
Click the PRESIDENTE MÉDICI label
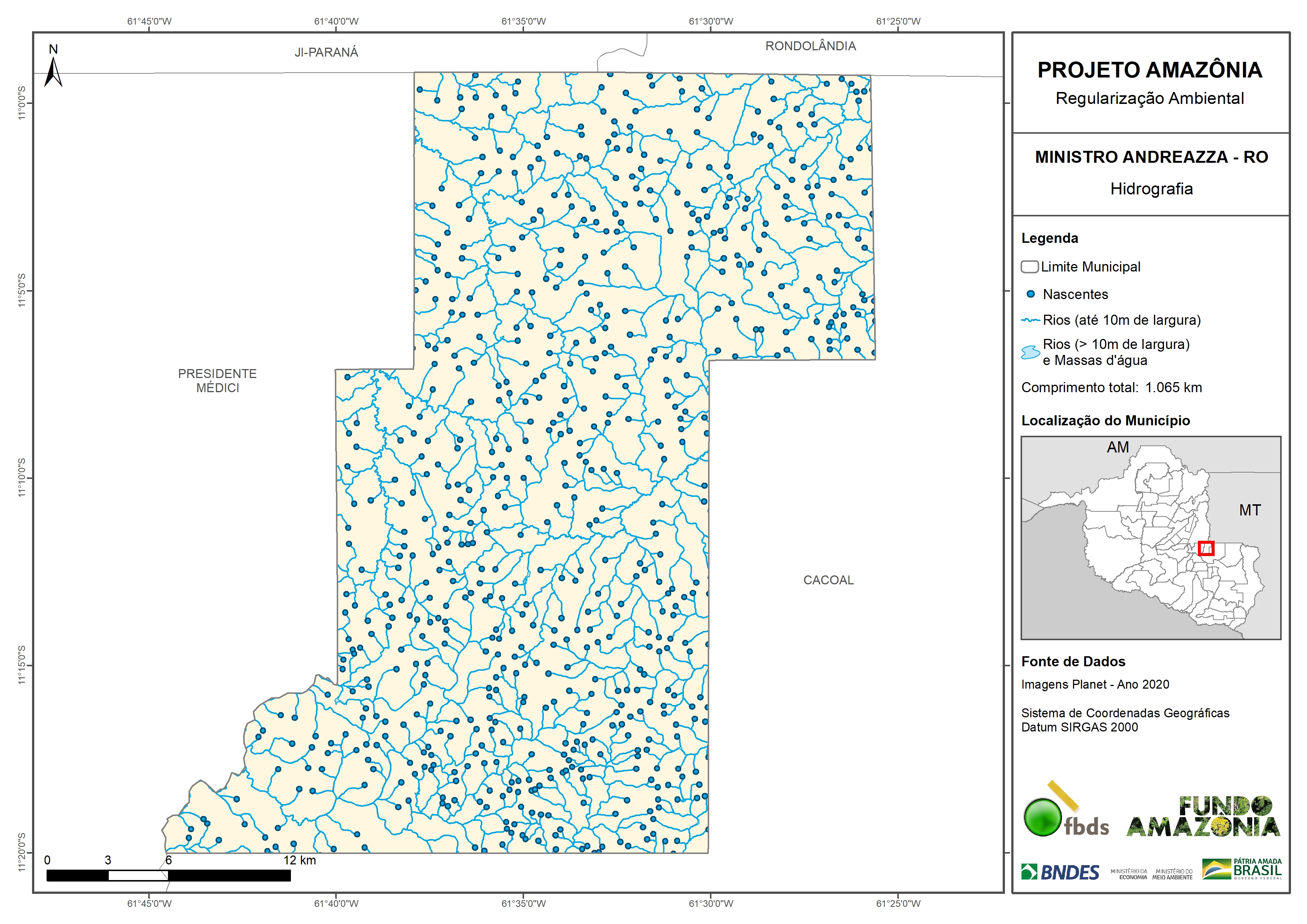coord(218,380)
